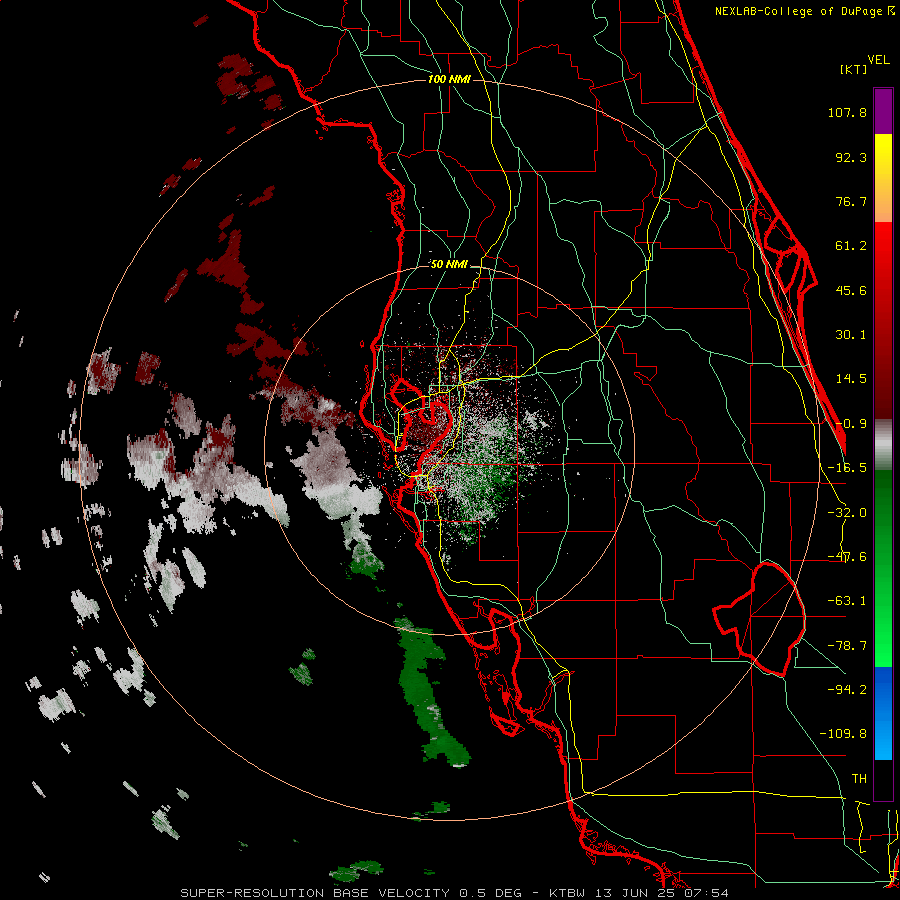Click the 45.6 velocity scale value
The image size is (900, 900).
tap(851, 290)
